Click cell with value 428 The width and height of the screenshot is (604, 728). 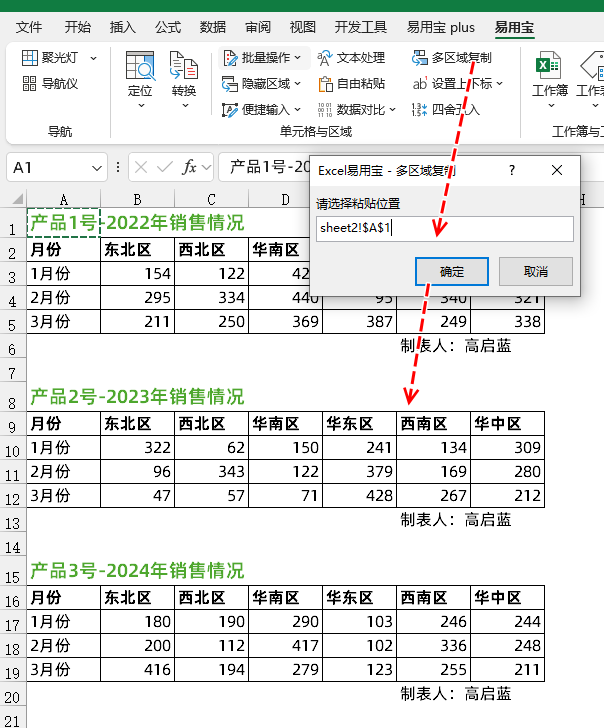[359, 495]
